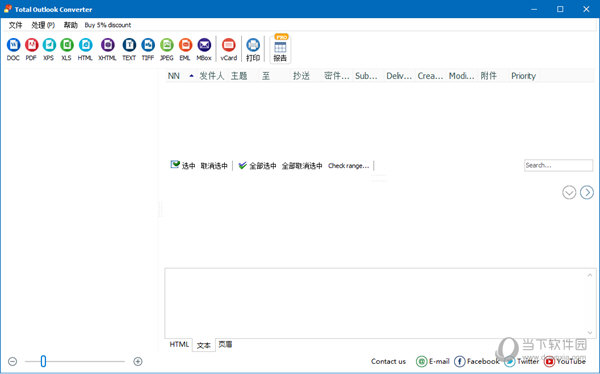
Task: Open the 处理 (P) menu
Action: click(x=43, y=25)
